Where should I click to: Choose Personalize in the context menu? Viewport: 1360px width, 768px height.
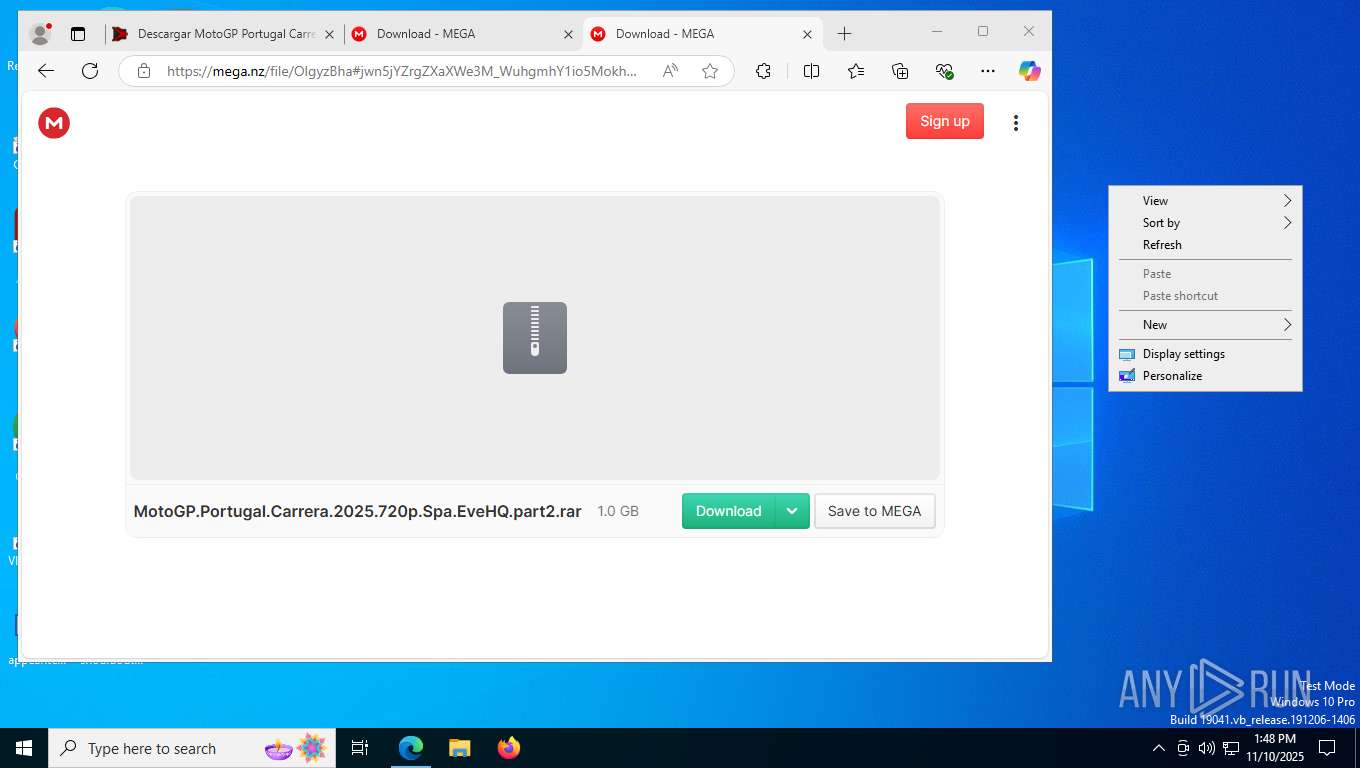[x=1205, y=376]
